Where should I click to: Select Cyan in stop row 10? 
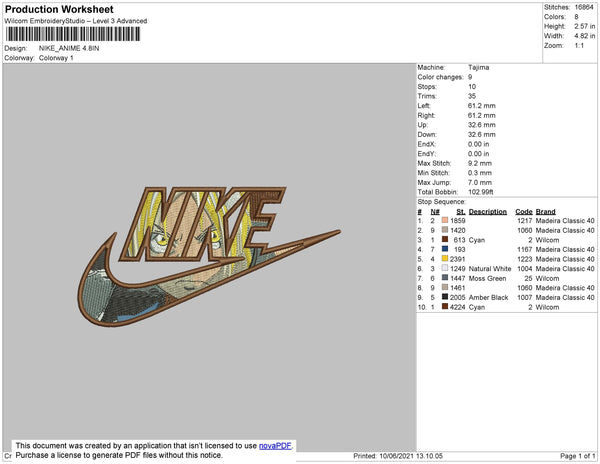click(476, 307)
